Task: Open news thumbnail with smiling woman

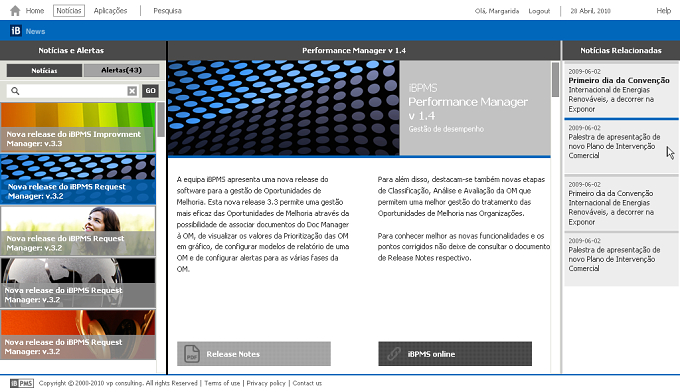Action: click(x=78, y=231)
